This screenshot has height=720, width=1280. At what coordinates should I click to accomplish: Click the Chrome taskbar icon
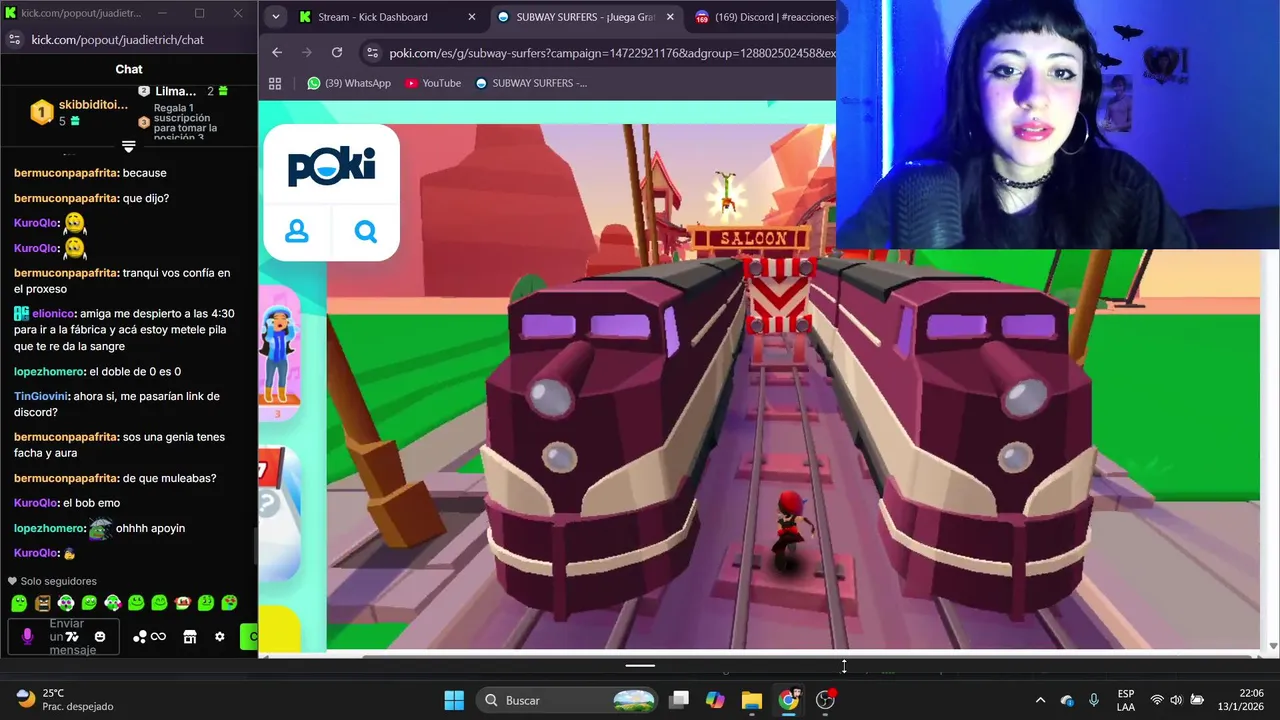click(789, 700)
